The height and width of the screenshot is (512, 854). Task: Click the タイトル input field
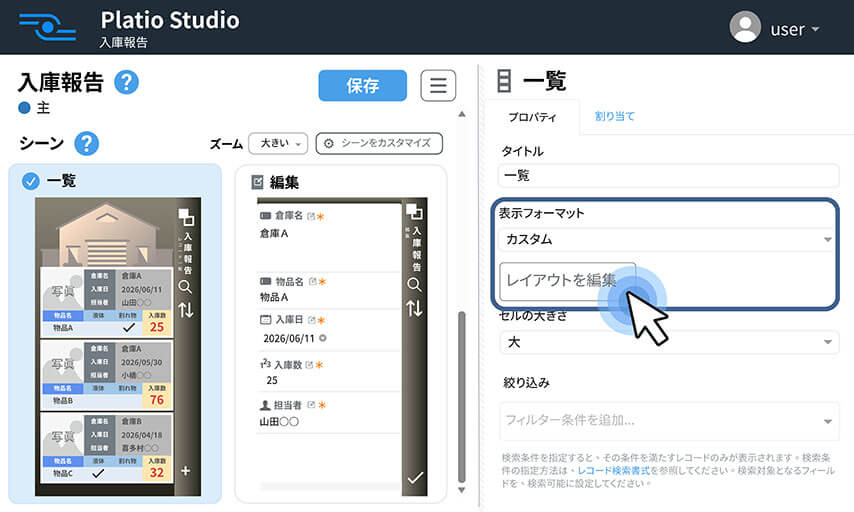[669, 176]
